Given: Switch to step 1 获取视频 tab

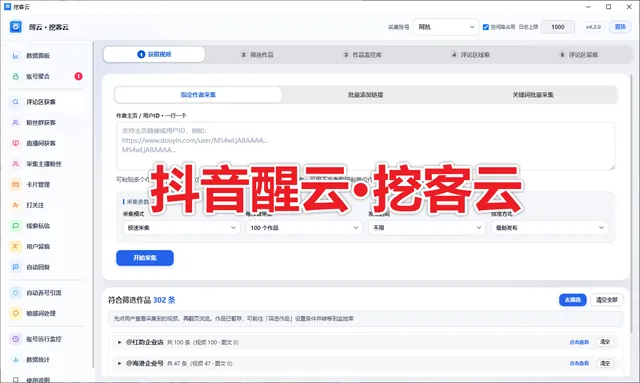Looking at the screenshot, I should 154,54.
